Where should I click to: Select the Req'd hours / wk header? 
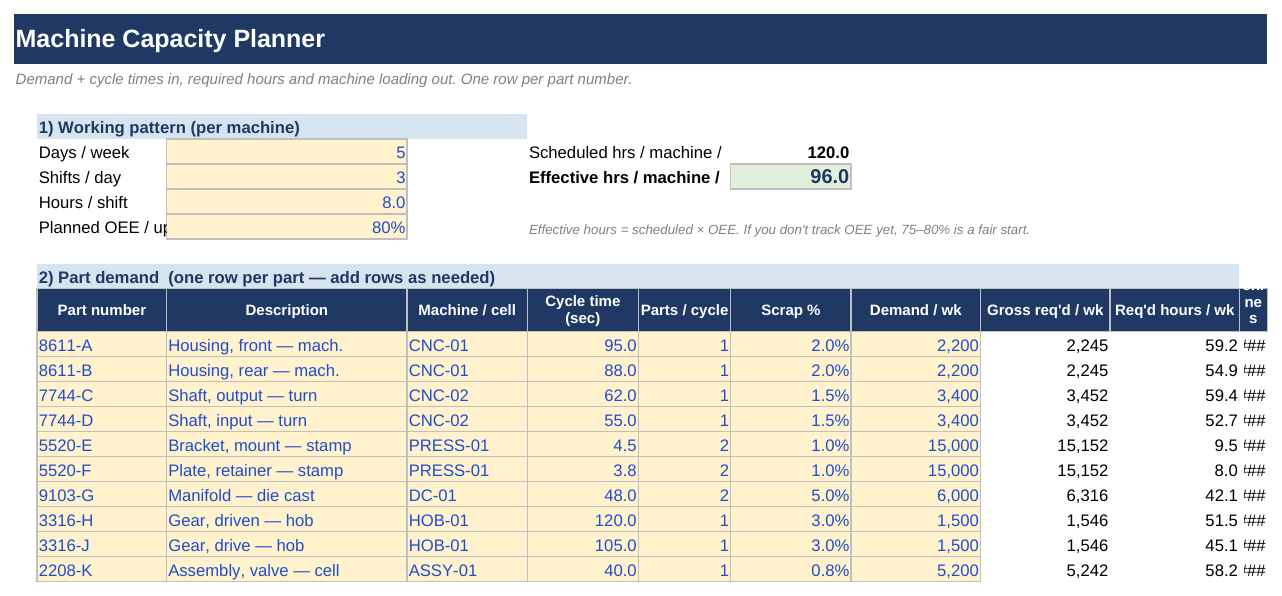[x=1175, y=310]
